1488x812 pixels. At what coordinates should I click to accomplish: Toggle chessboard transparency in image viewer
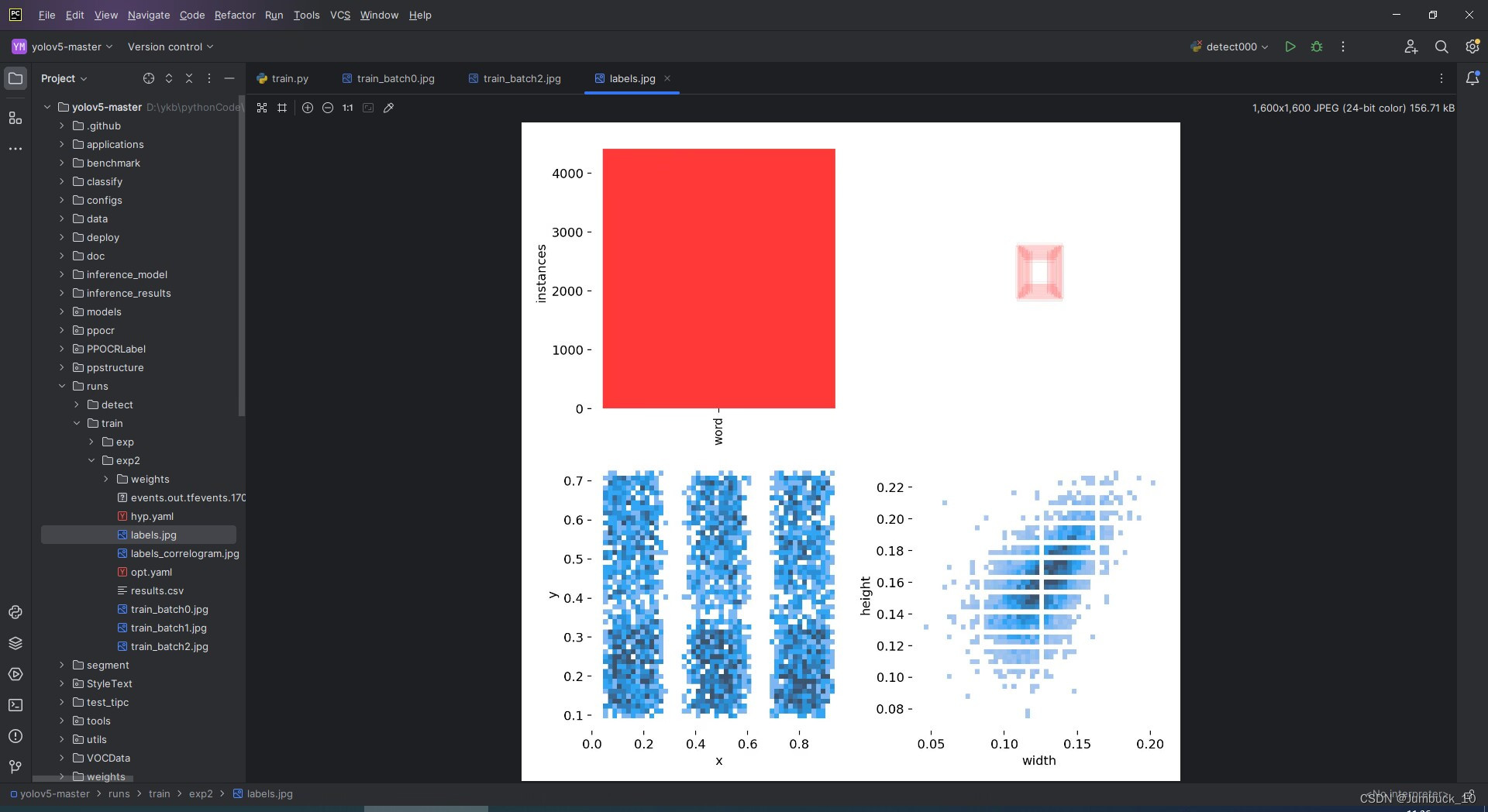262,108
